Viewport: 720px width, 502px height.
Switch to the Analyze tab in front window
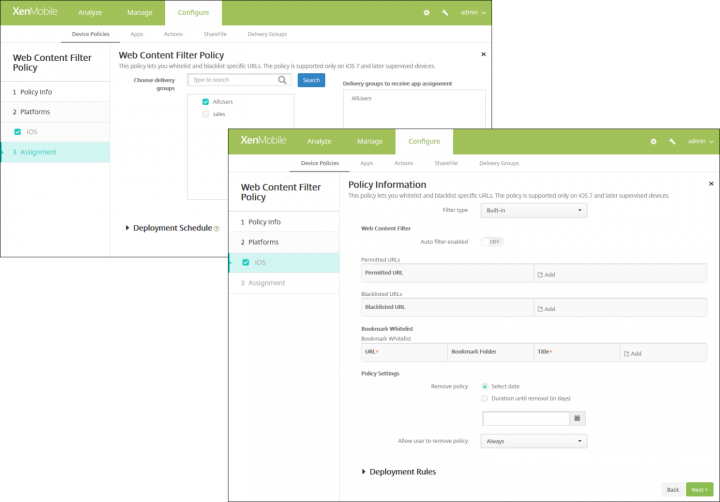click(319, 142)
